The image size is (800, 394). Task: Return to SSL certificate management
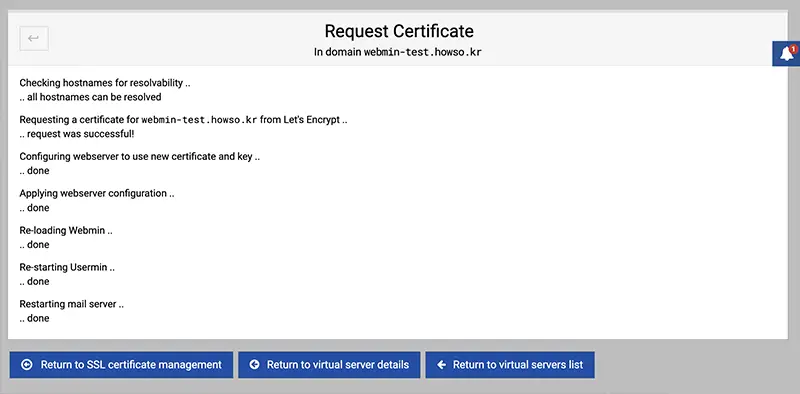coord(121,365)
